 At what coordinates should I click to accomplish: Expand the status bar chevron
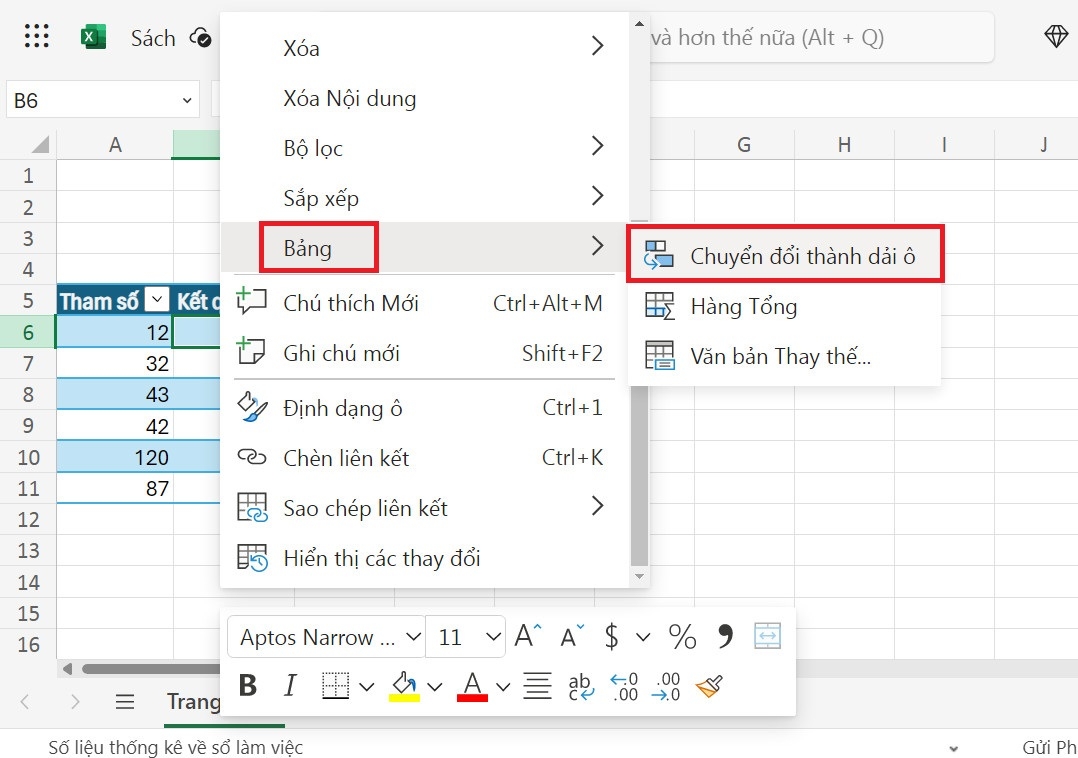(x=954, y=748)
